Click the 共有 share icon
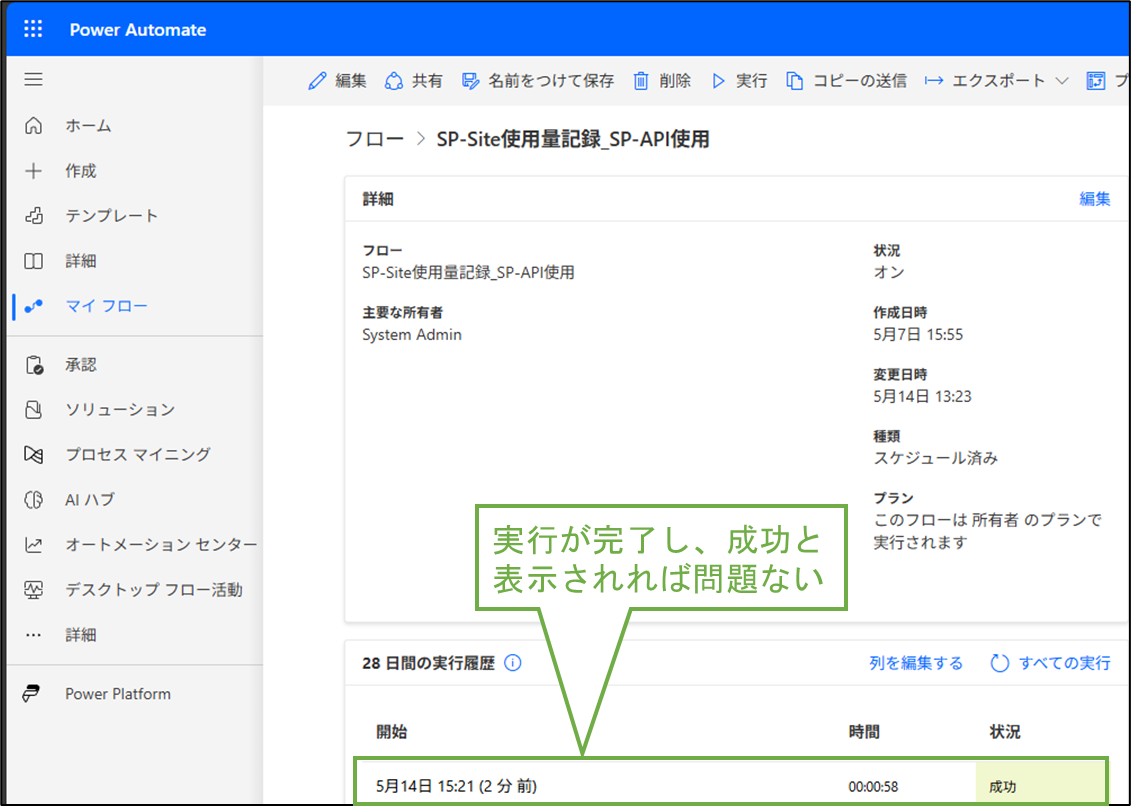The width and height of the screenshot is (1131, 806). click(394, 81)
